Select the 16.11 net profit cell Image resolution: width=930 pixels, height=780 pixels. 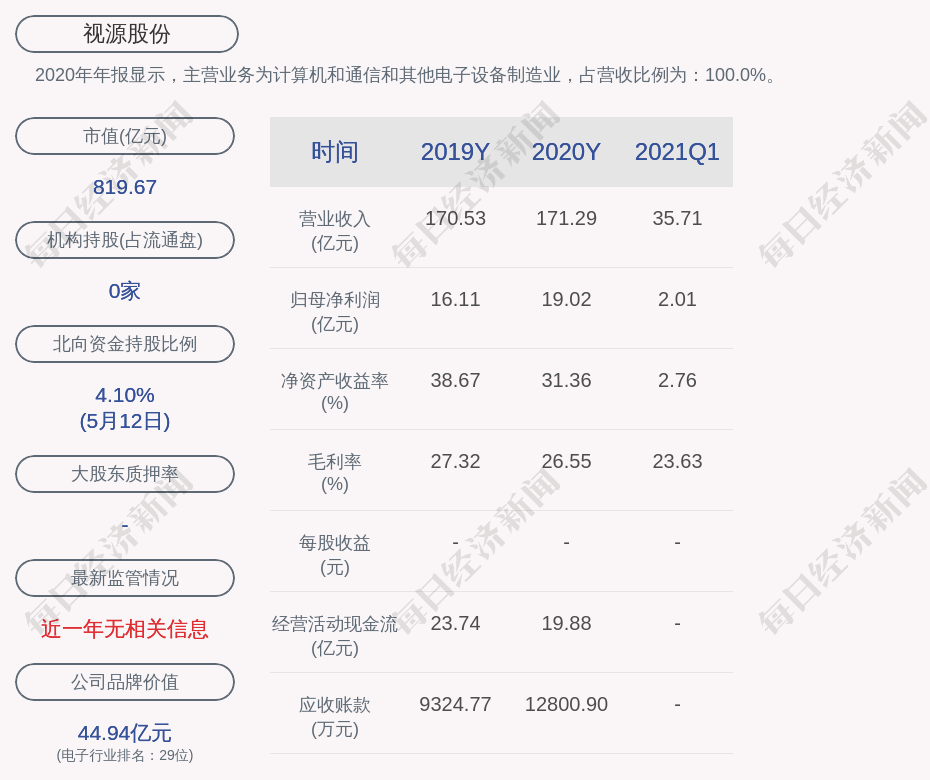point(455,300)
